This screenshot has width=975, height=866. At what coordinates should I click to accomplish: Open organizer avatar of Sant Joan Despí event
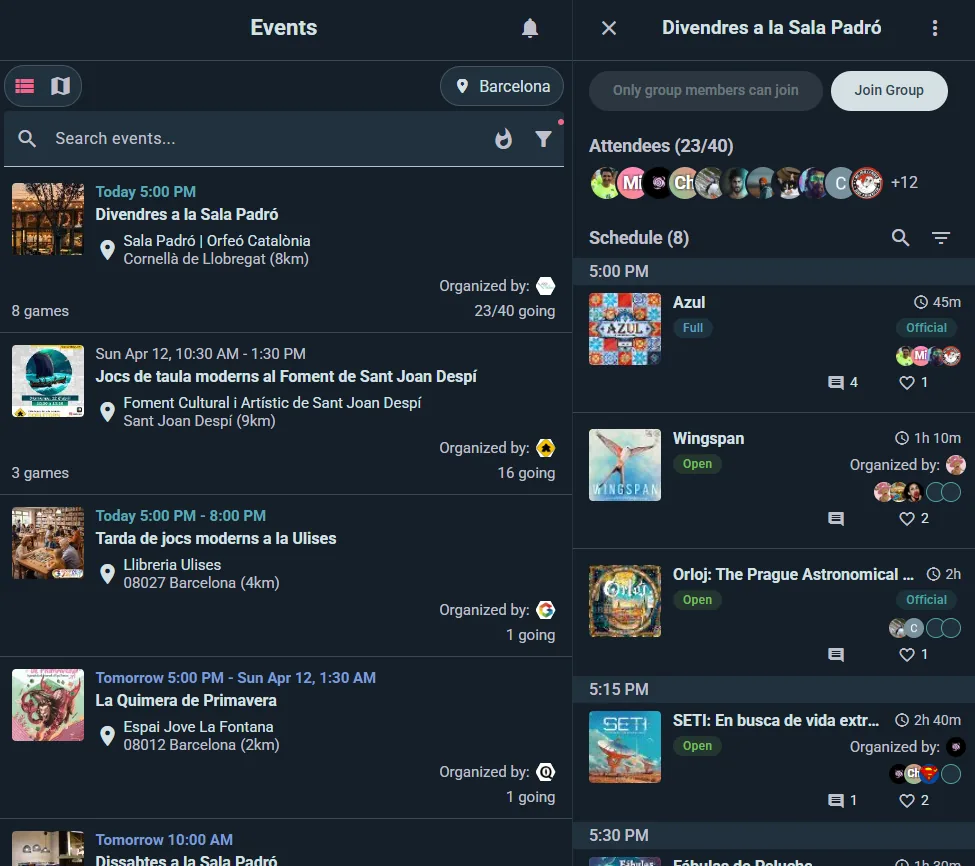(x=545, y=448)
